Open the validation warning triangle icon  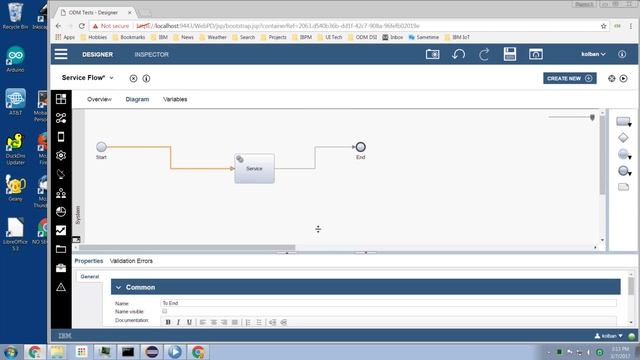(x=61, y=287)
